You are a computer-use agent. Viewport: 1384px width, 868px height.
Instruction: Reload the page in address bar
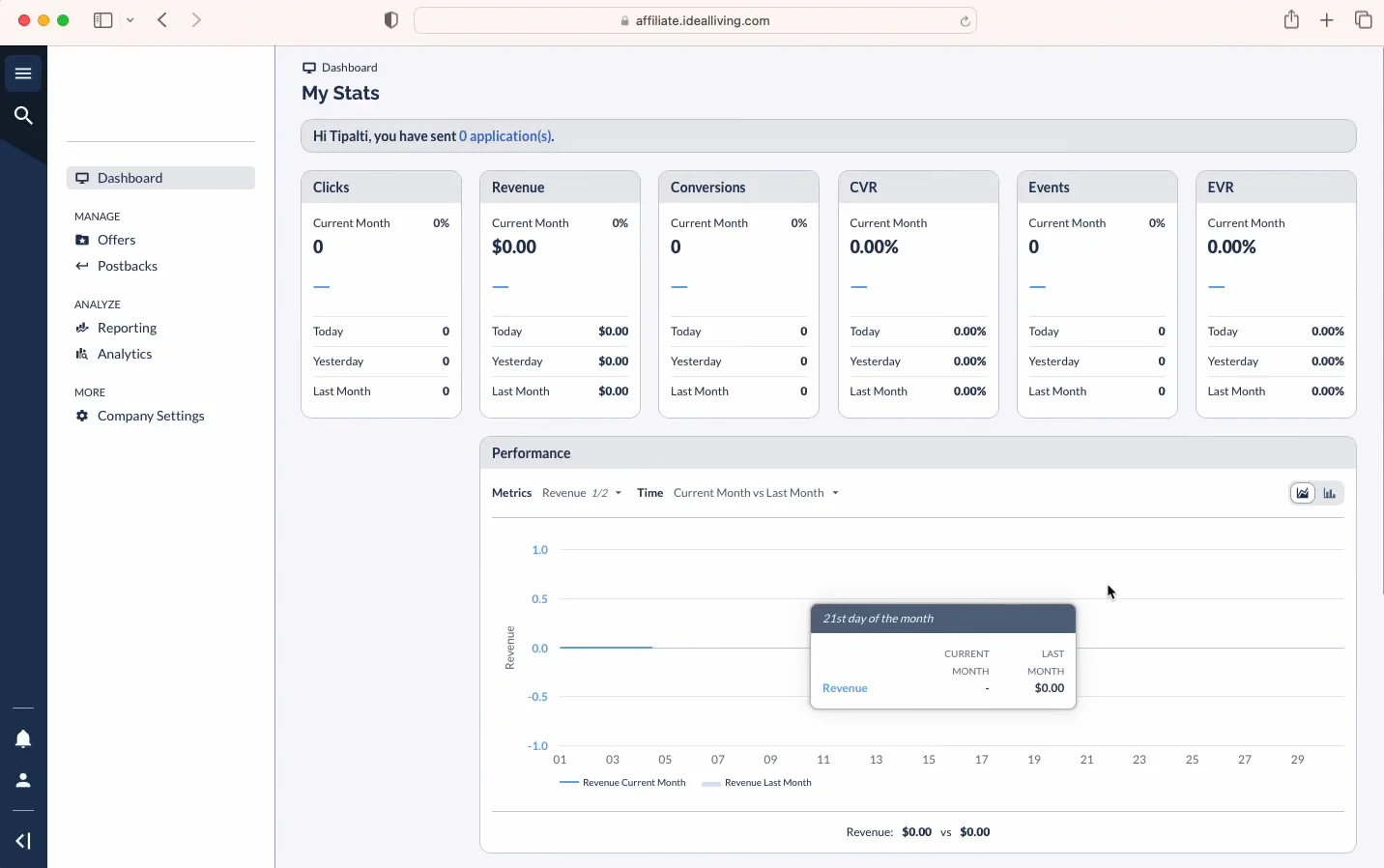965,21
